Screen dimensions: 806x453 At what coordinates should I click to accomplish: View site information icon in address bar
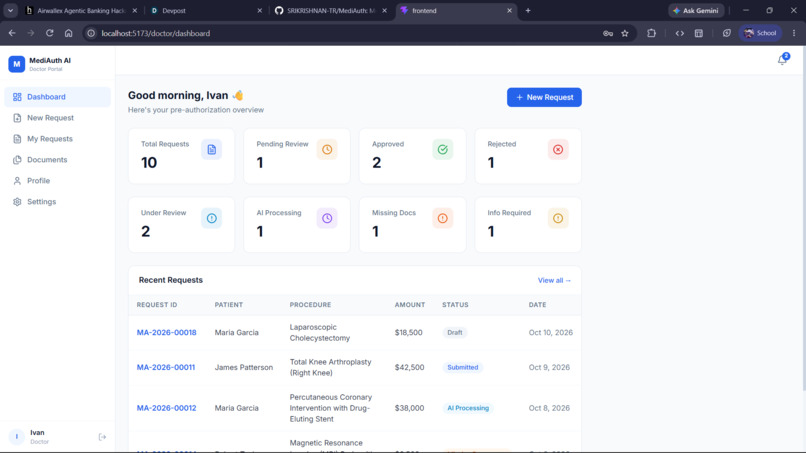tap(91, 33)
